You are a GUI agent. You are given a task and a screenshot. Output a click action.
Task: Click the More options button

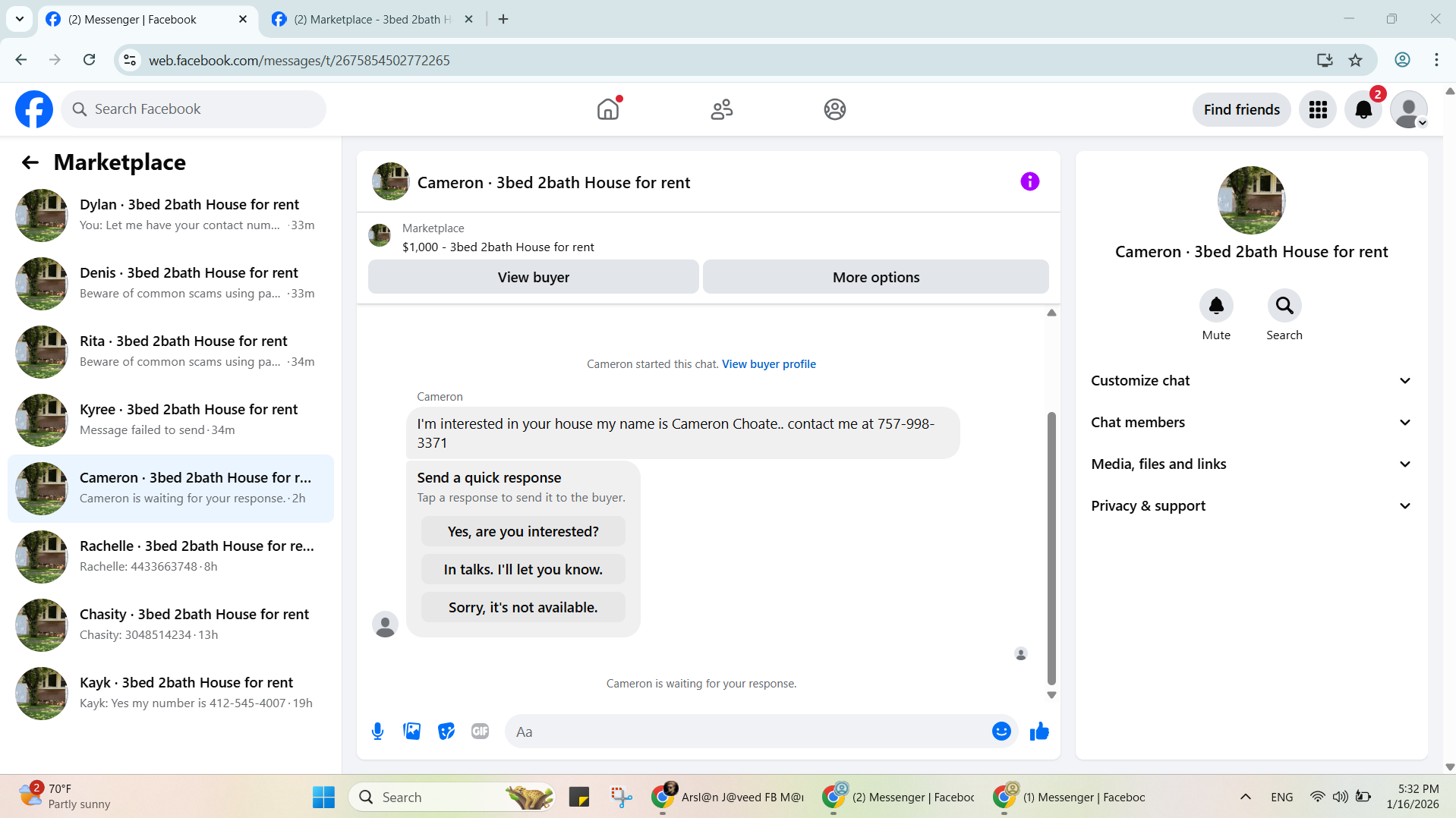pos(876,277)
